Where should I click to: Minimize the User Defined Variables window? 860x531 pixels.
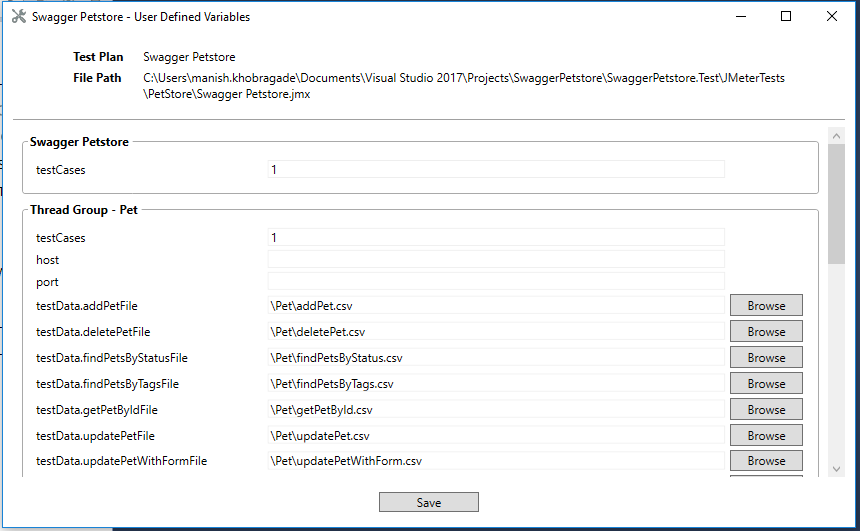(741, 16)
